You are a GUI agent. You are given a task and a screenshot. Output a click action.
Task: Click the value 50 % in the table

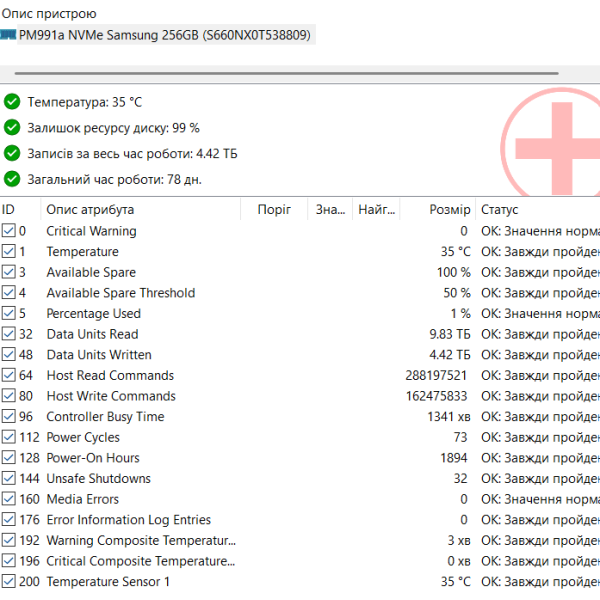coord(457,293)
